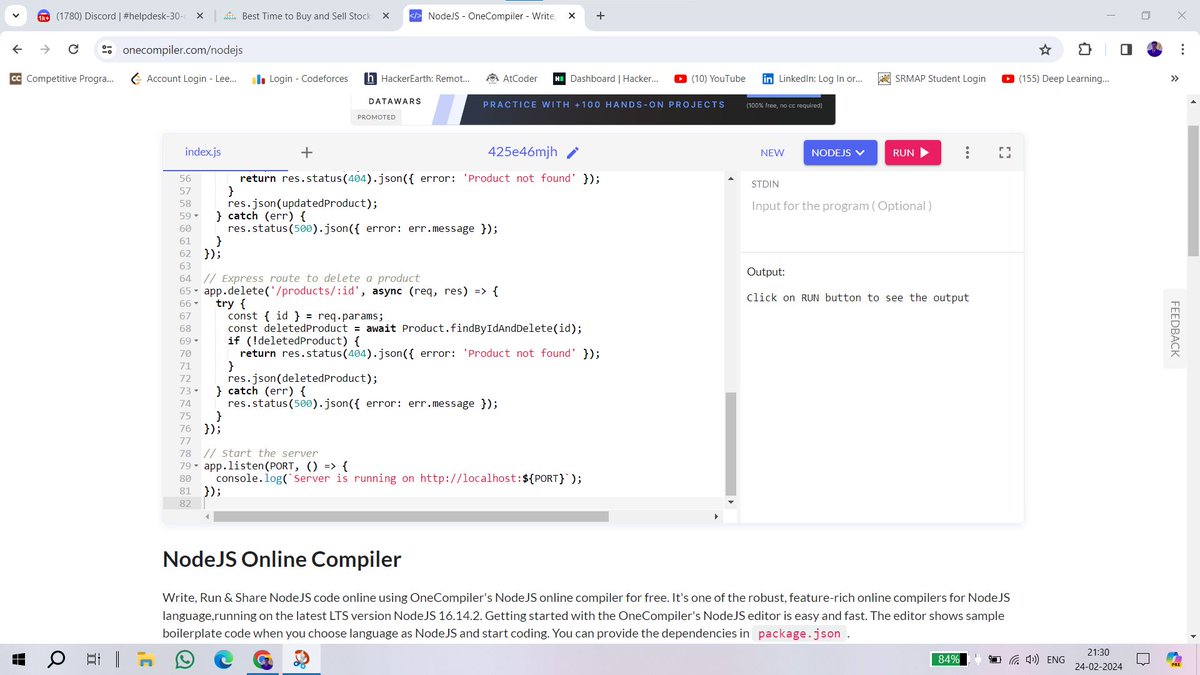Collapse code fold arrow at line 59

point(196,216)
